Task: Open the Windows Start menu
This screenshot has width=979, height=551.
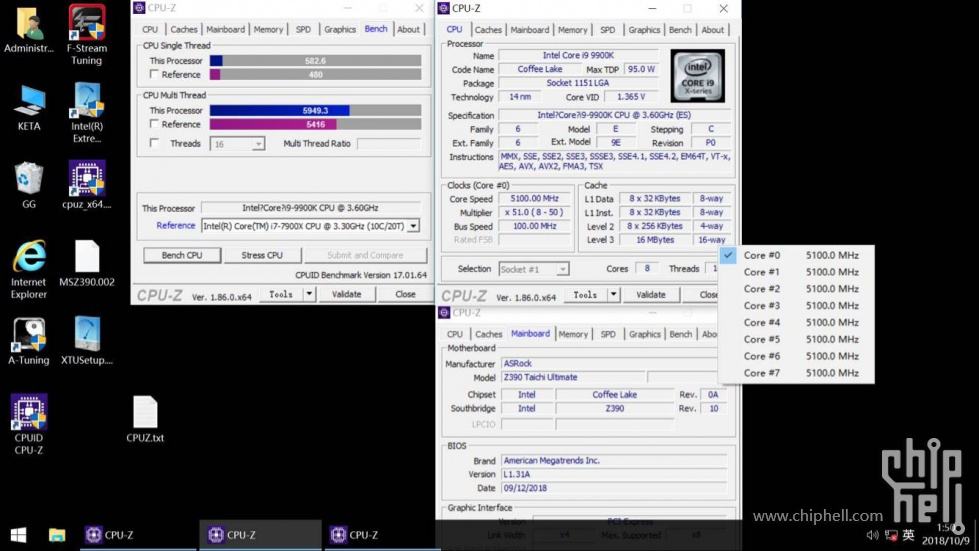Action: coord(18,535)
